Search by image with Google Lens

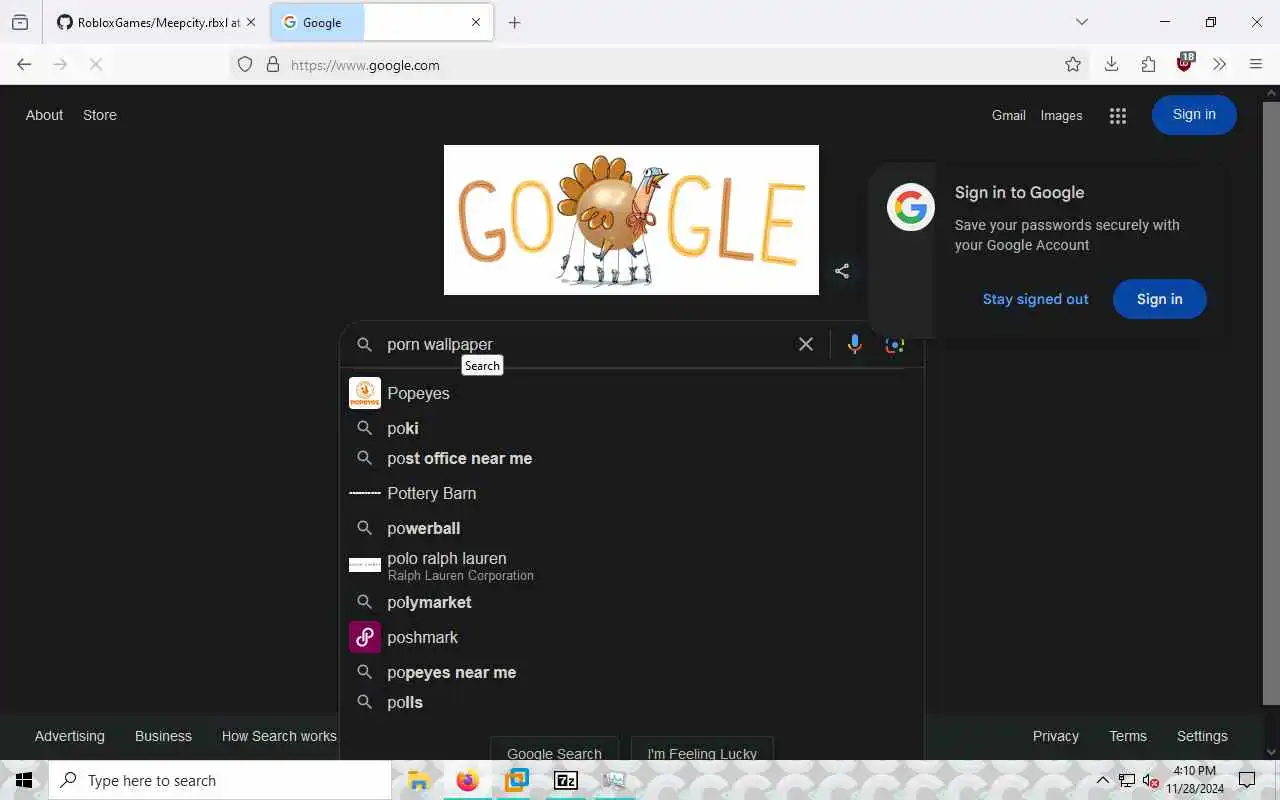(895, 345)
